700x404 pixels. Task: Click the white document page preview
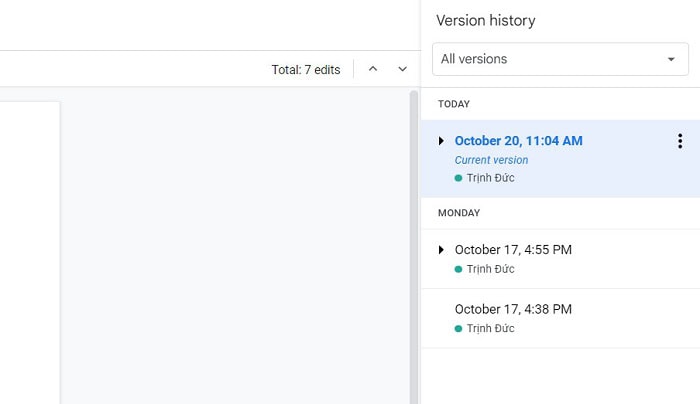pos(30,250)
